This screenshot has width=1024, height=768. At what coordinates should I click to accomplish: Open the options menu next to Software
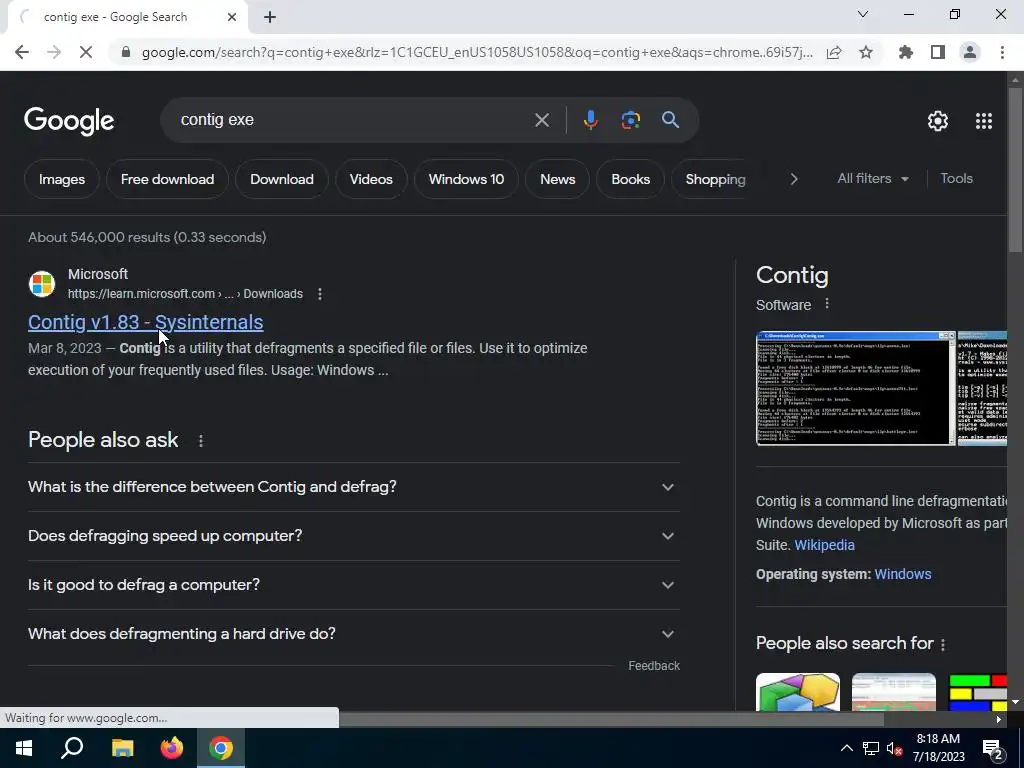click(x=827, y=304)
